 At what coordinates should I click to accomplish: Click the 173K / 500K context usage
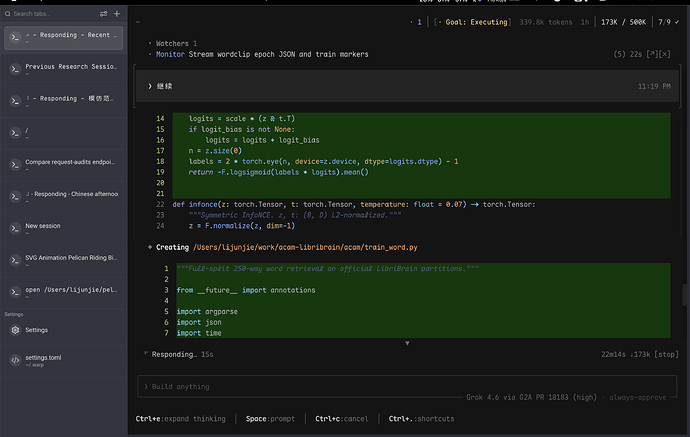point(623,22)
